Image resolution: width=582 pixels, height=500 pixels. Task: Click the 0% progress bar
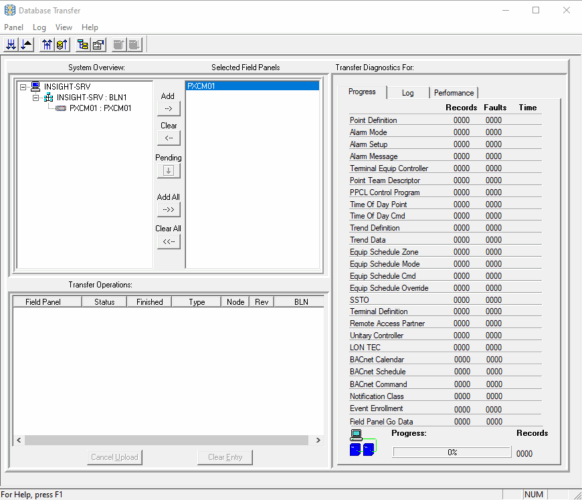click(x=452, y=452)
